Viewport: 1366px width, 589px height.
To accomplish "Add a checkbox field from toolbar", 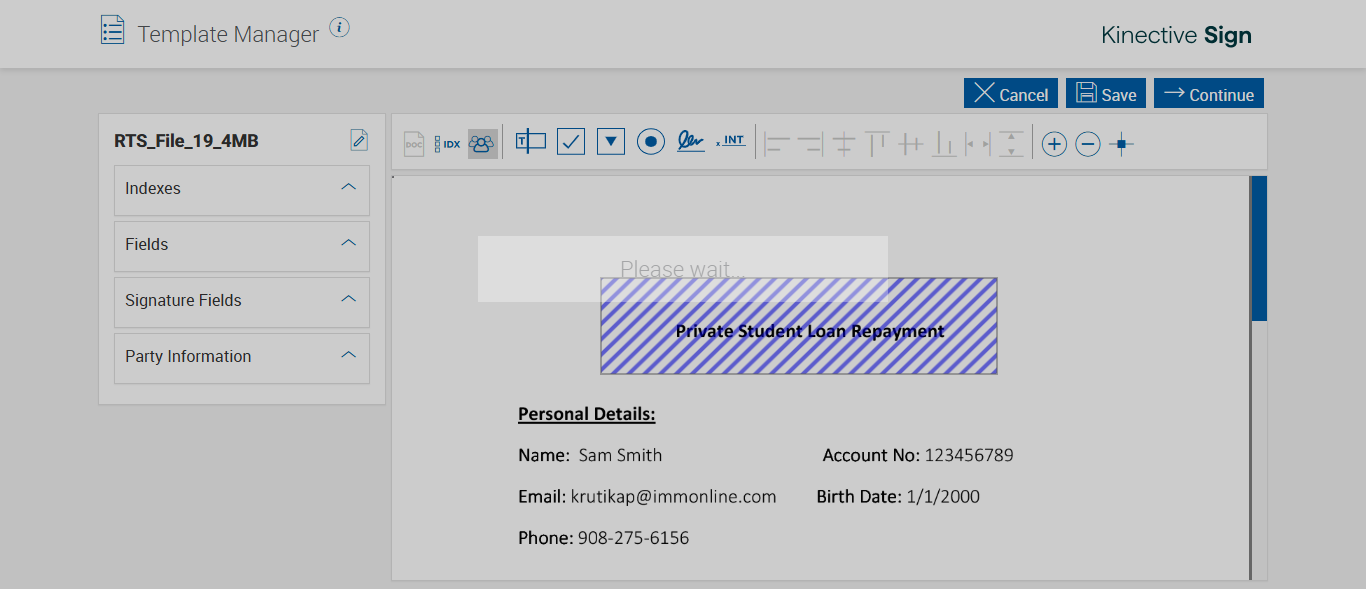I will (x=571, y=141).
